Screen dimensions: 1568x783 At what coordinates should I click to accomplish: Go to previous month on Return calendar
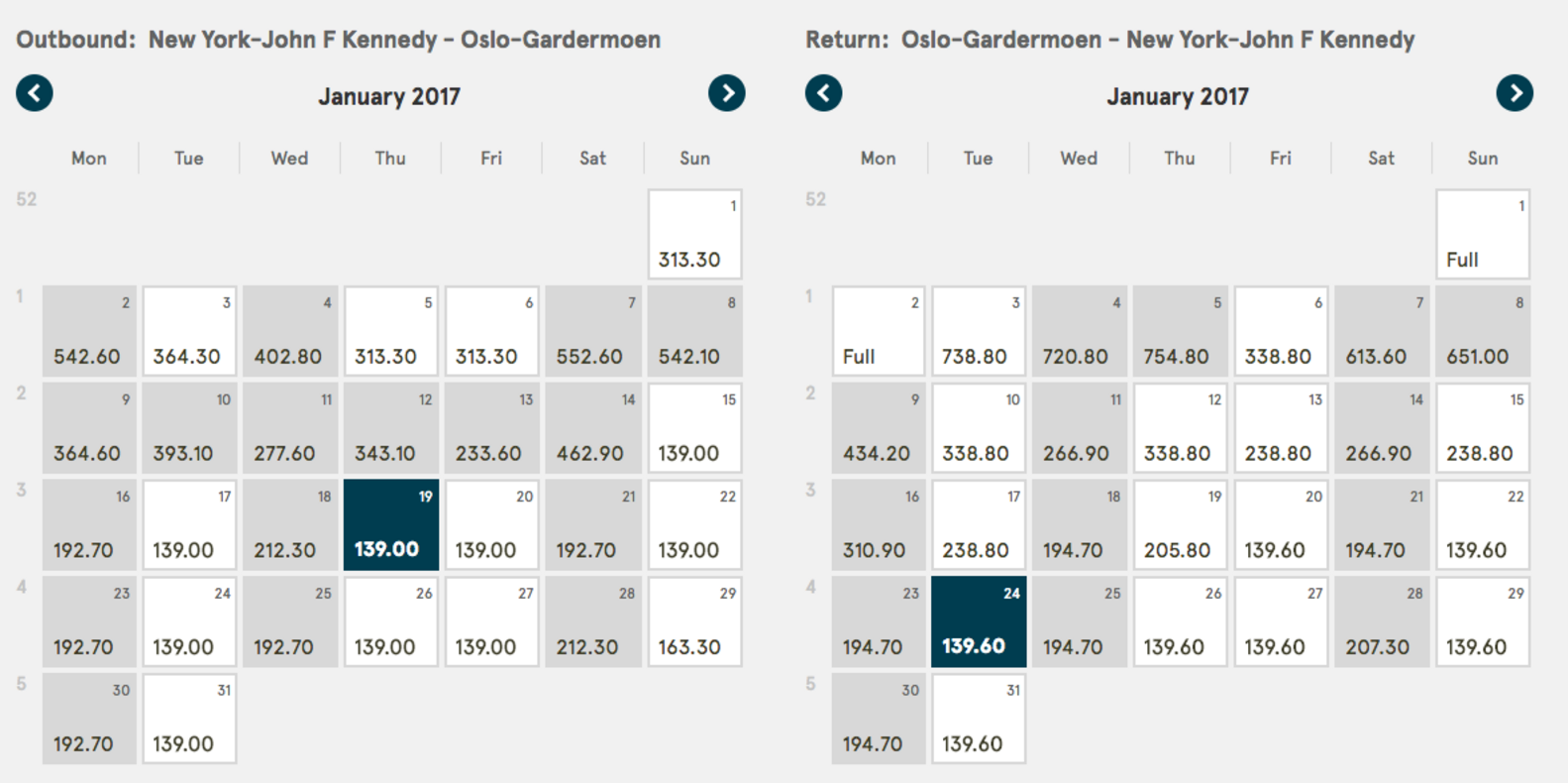click(823, 93)
